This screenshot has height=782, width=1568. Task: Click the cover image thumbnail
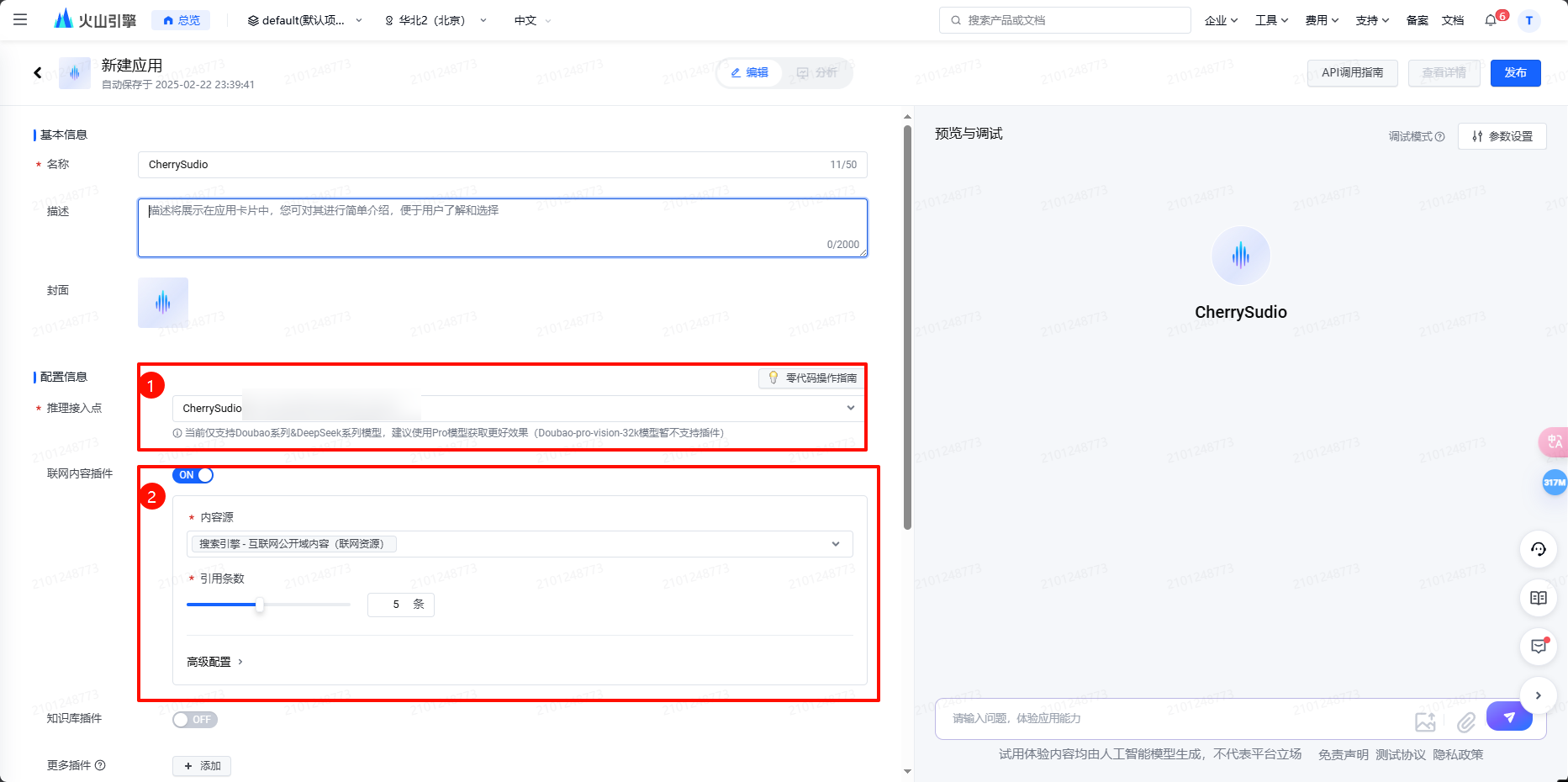click(x=163, y=303)
